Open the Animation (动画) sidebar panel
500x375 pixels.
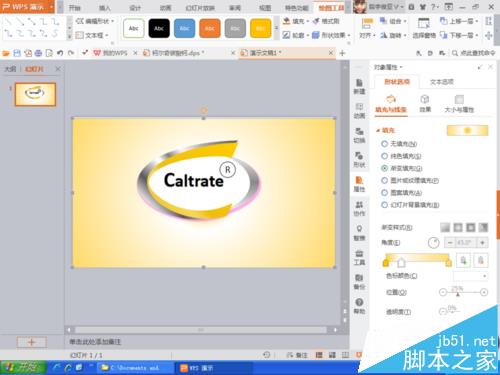pyautogui.click(x=359, y=111)
